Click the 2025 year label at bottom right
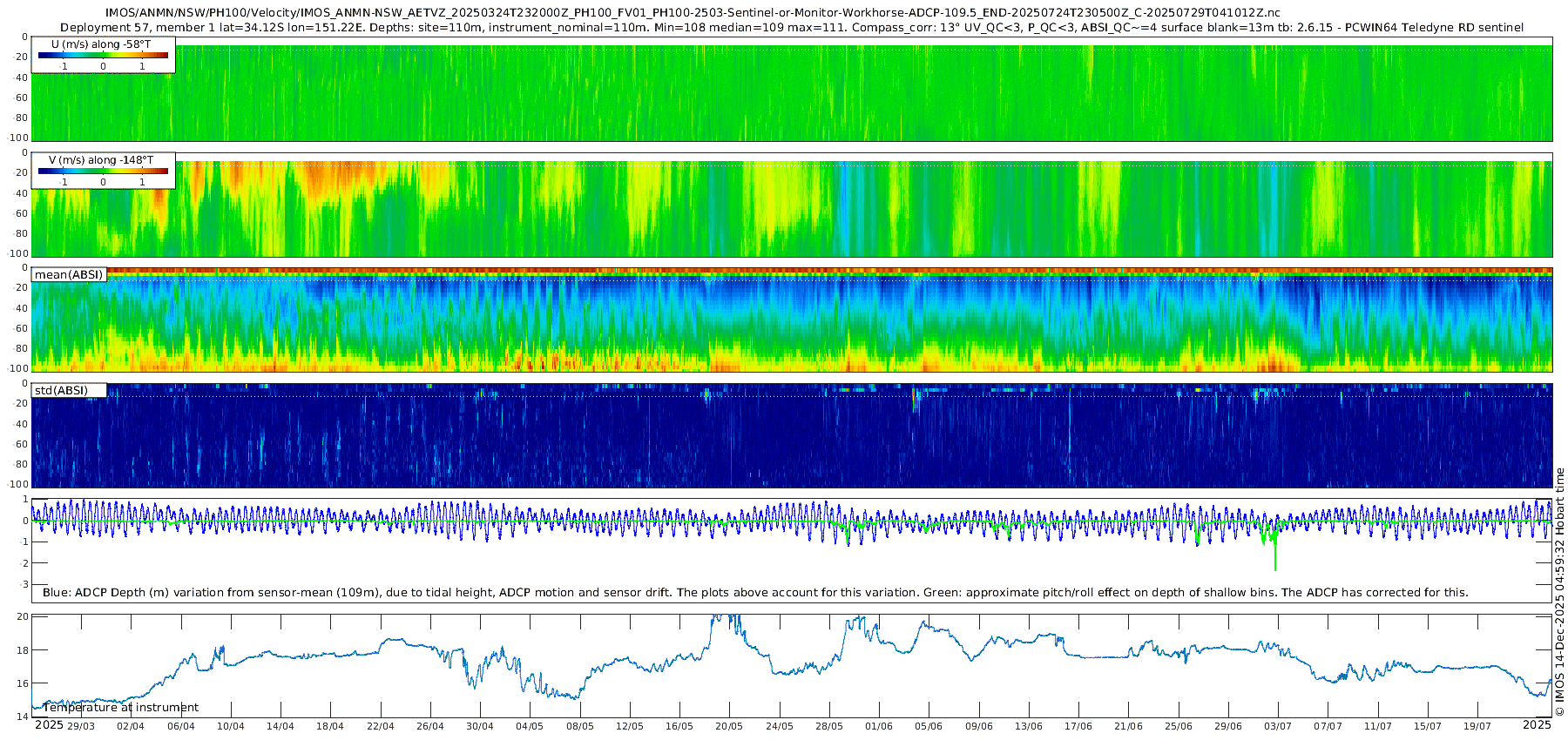This screenshot has width=1568, height=740. 1537,725
